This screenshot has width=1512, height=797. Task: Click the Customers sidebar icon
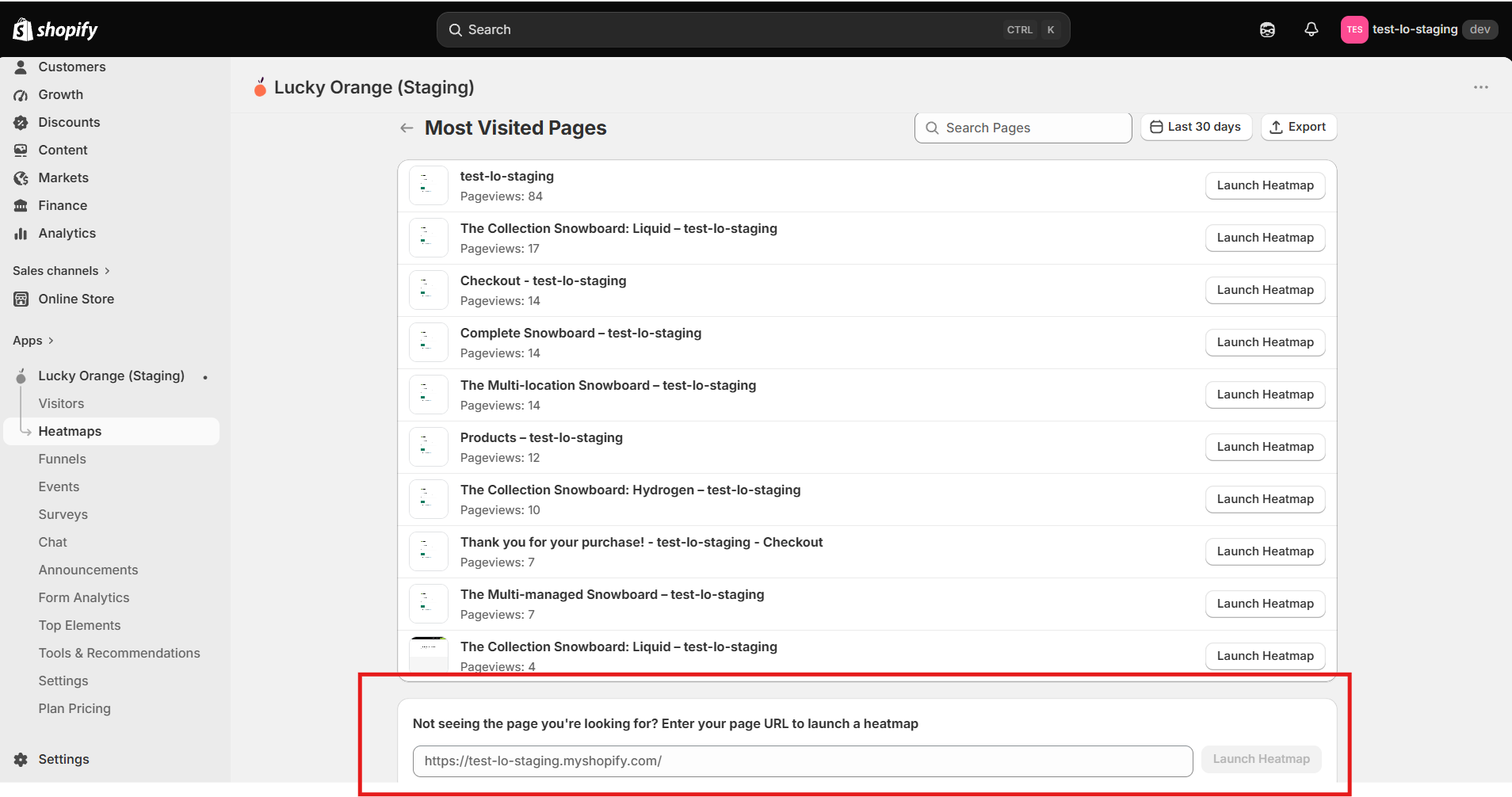pyautogui.click(x=21, y=67)
